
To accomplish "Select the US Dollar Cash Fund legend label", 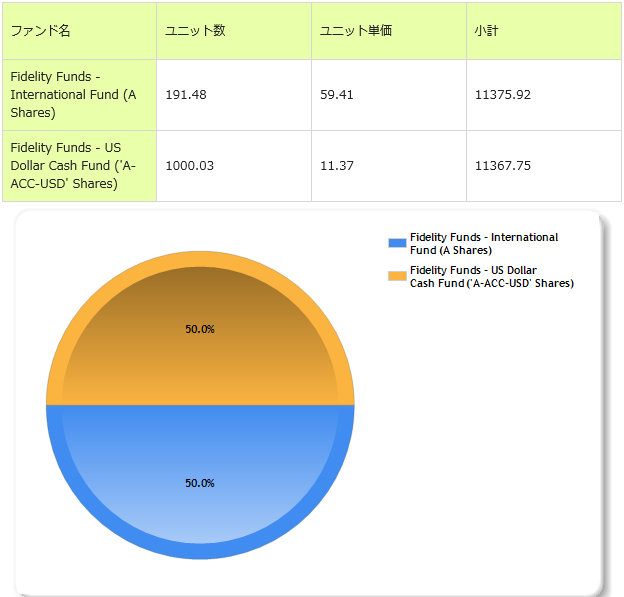I will [491, 276].
